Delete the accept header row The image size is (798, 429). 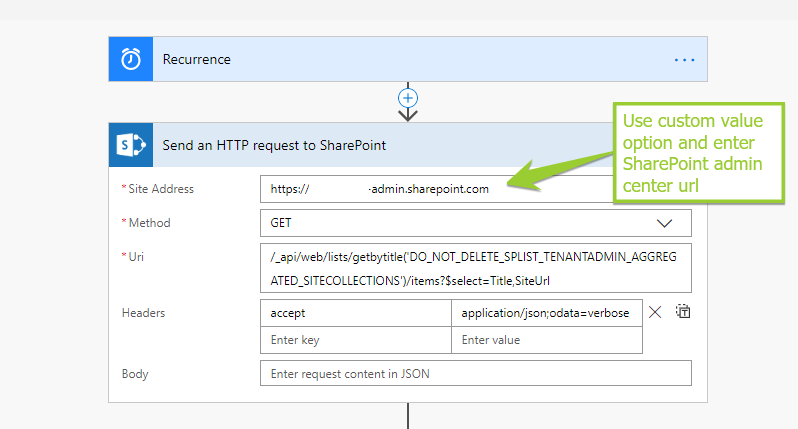[x=655, y=312]
